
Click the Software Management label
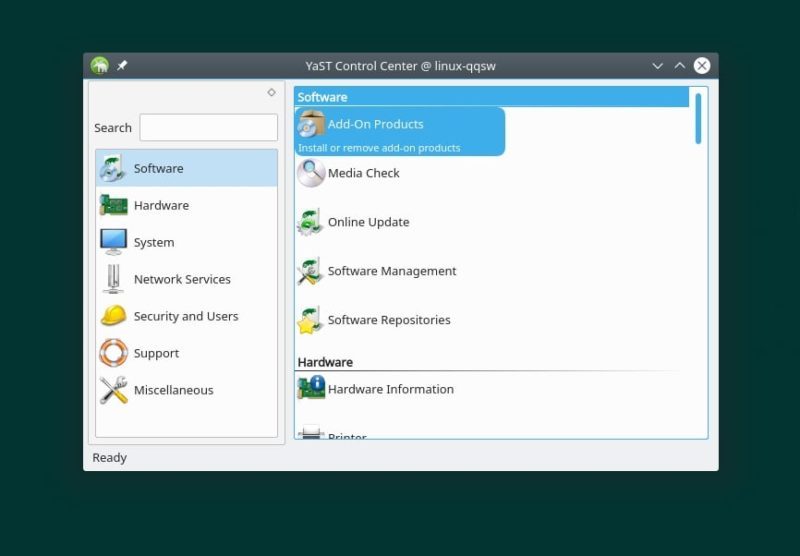tap(392, 271)
